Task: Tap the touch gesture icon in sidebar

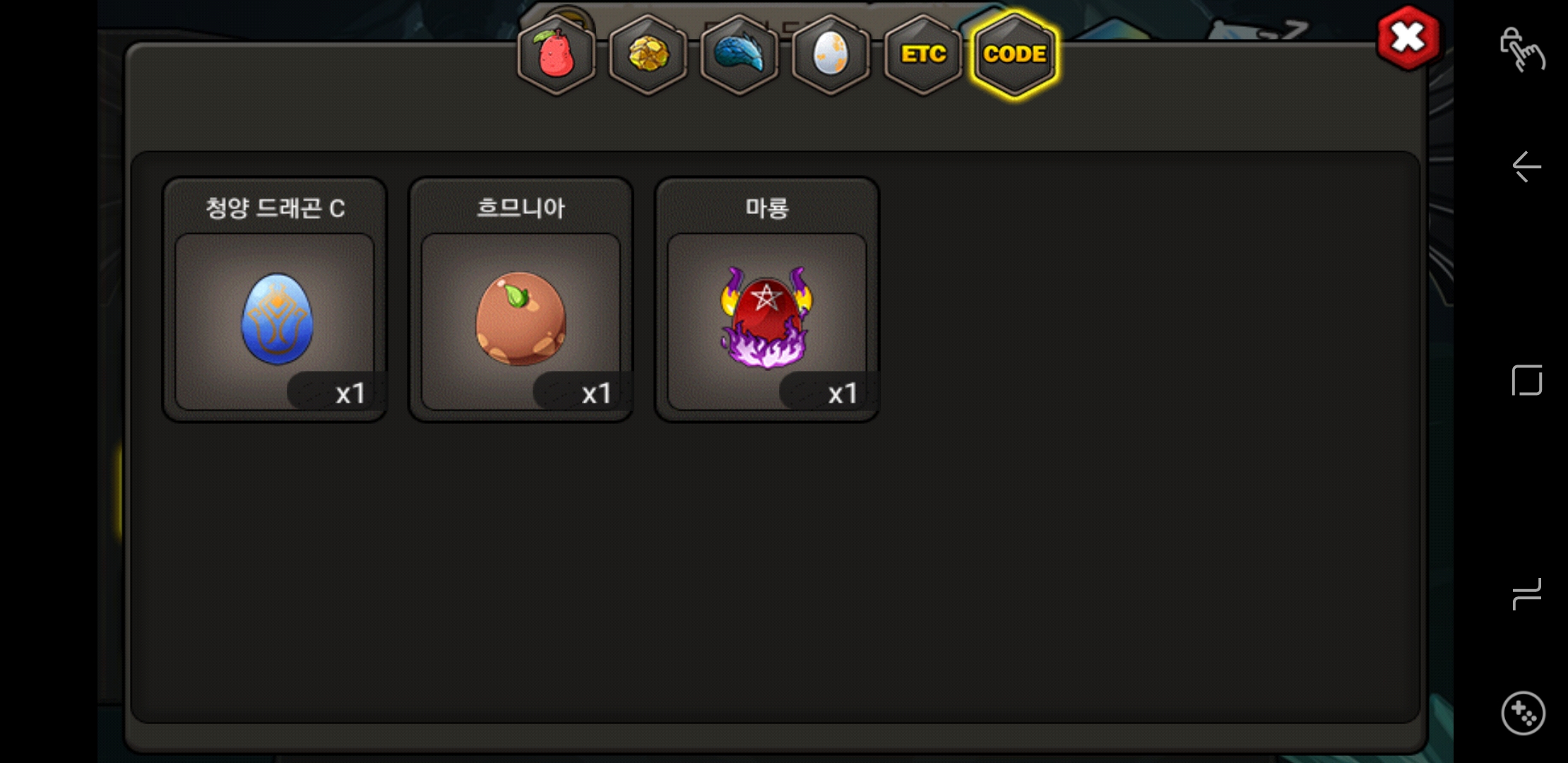Action: pos(1522,49)
